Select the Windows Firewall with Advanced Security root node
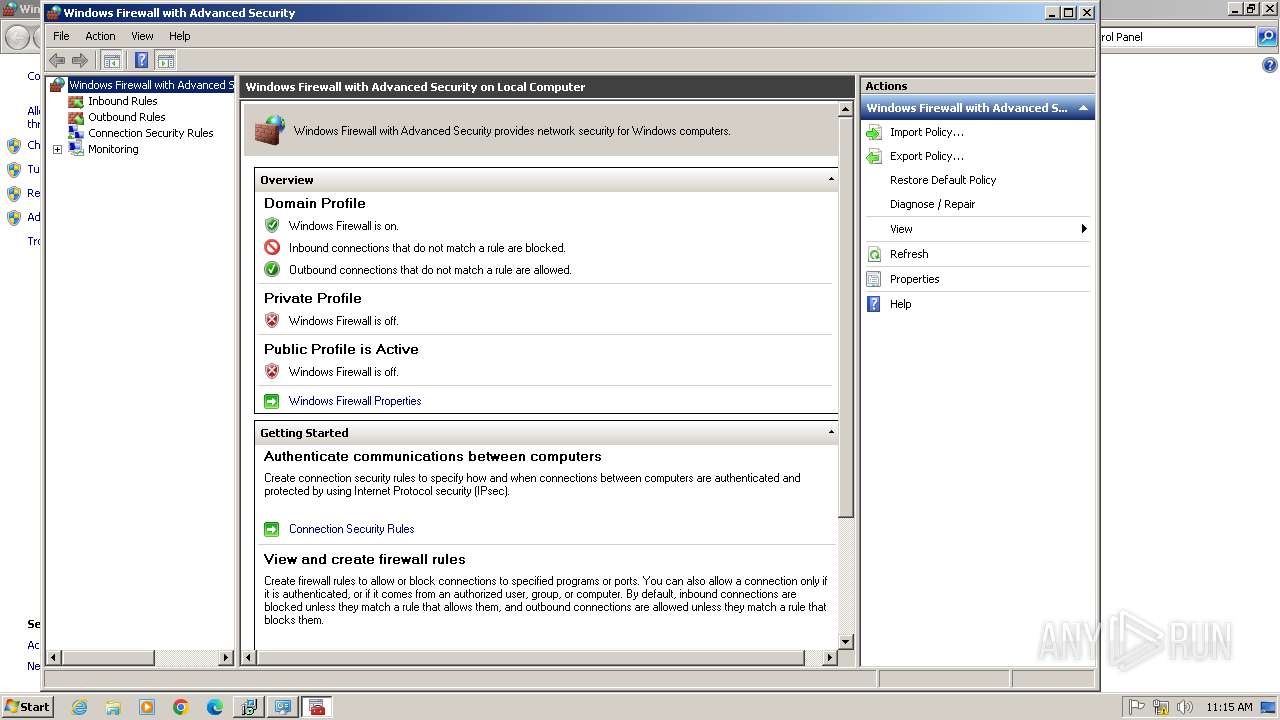Viewport: 1280px width, 720px height. coord(150,85)
